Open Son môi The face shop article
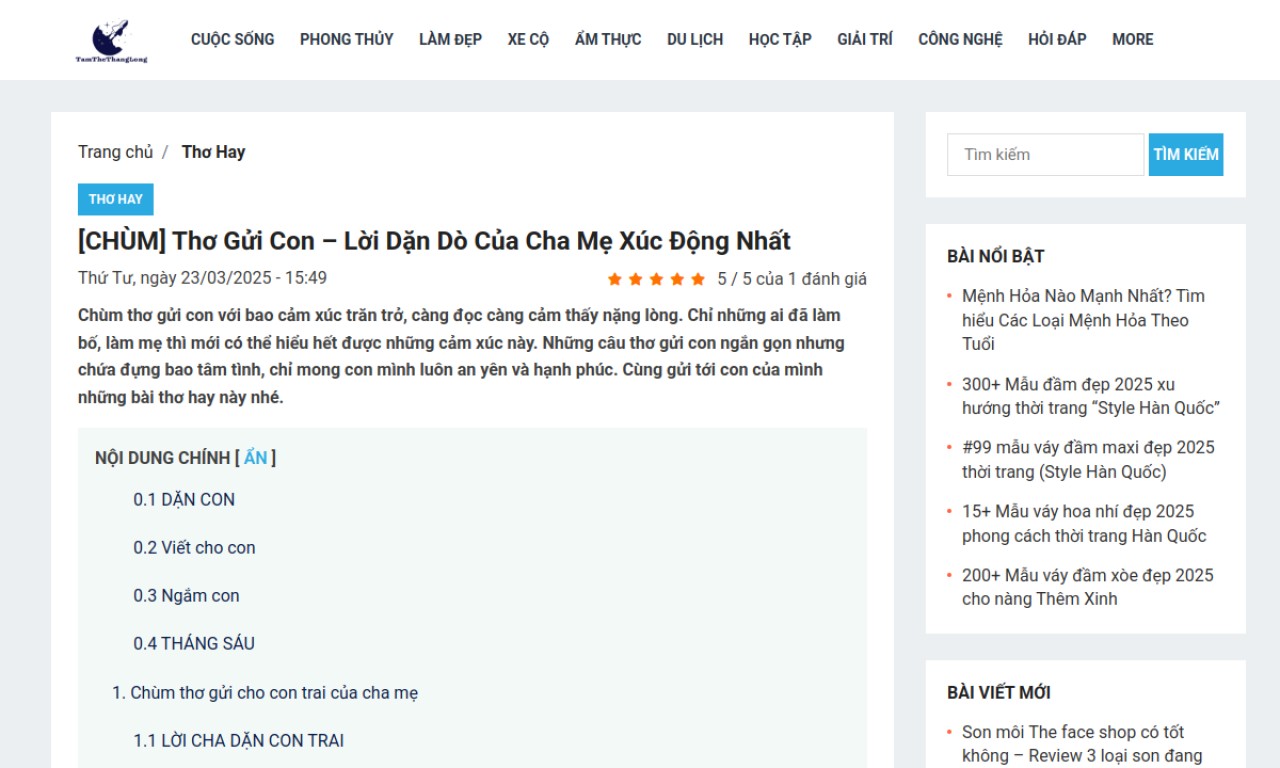Image resolution: width=1280 pixels, height=768 pixels. point(1082,744)
